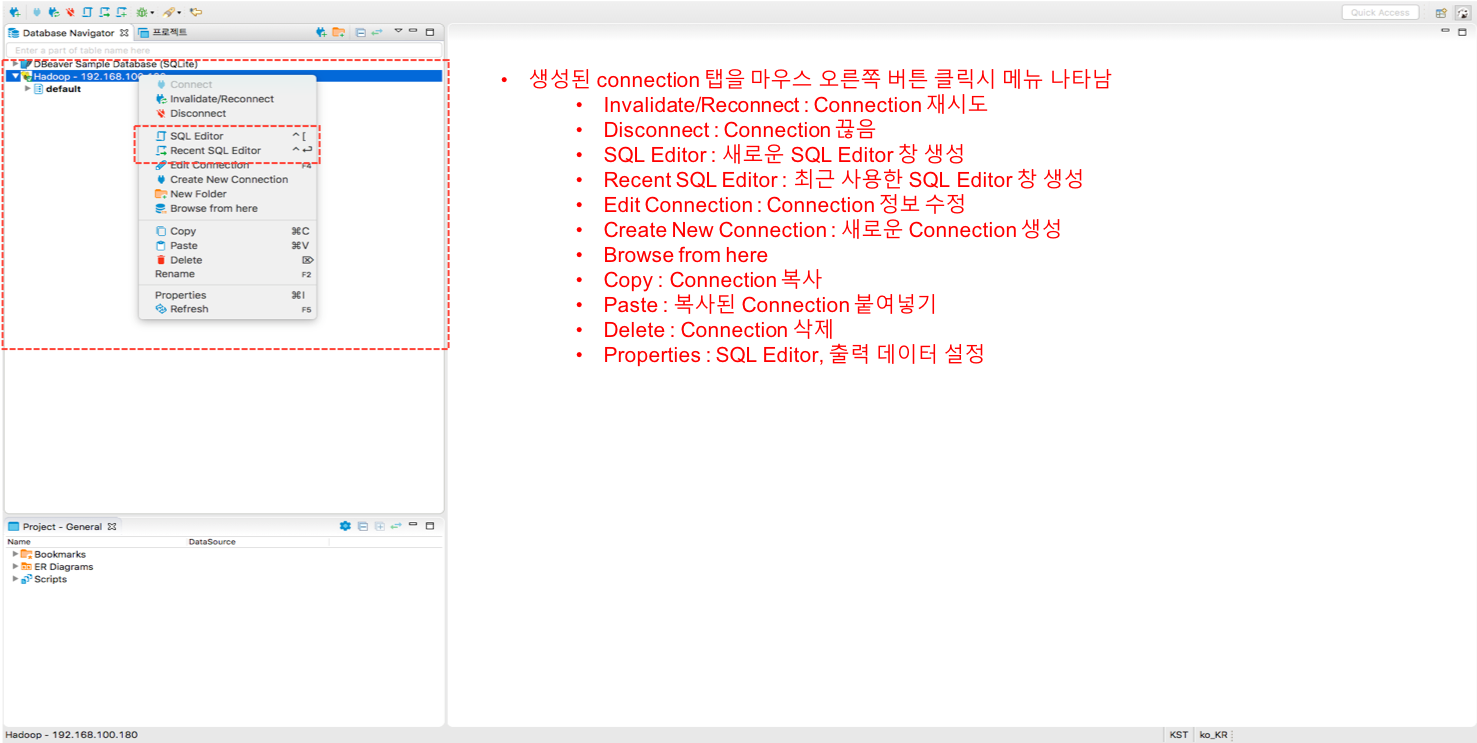The image size is (1477, 743).
Task: Click New Connection icon in main toolbar
Action: tap(14, 12)
